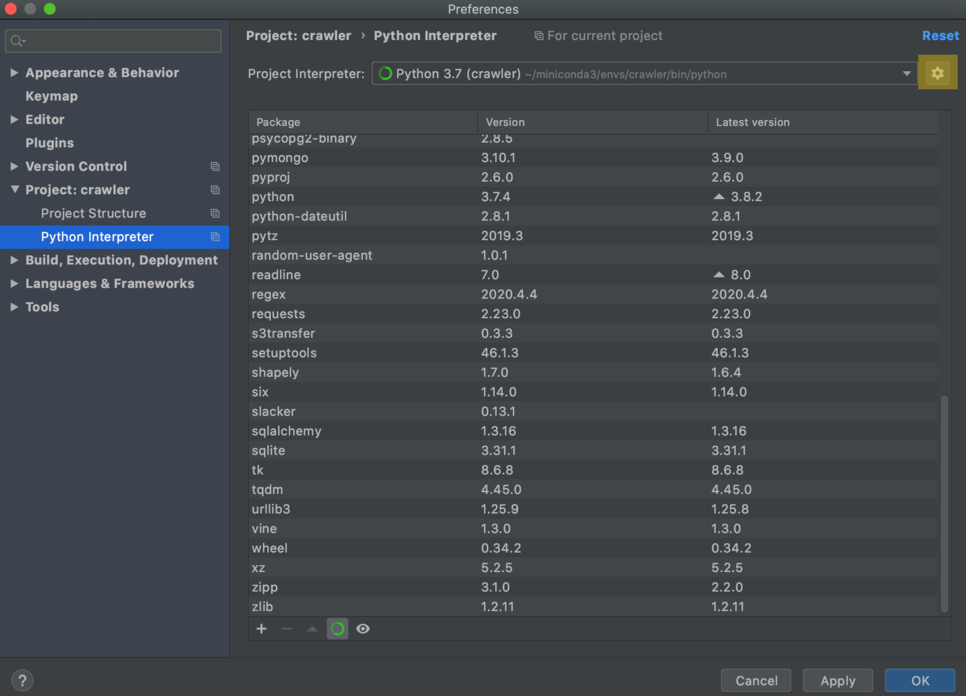Viewport: 966px width, 696px height.
Task: Click the Reset link
Action: 940,35
